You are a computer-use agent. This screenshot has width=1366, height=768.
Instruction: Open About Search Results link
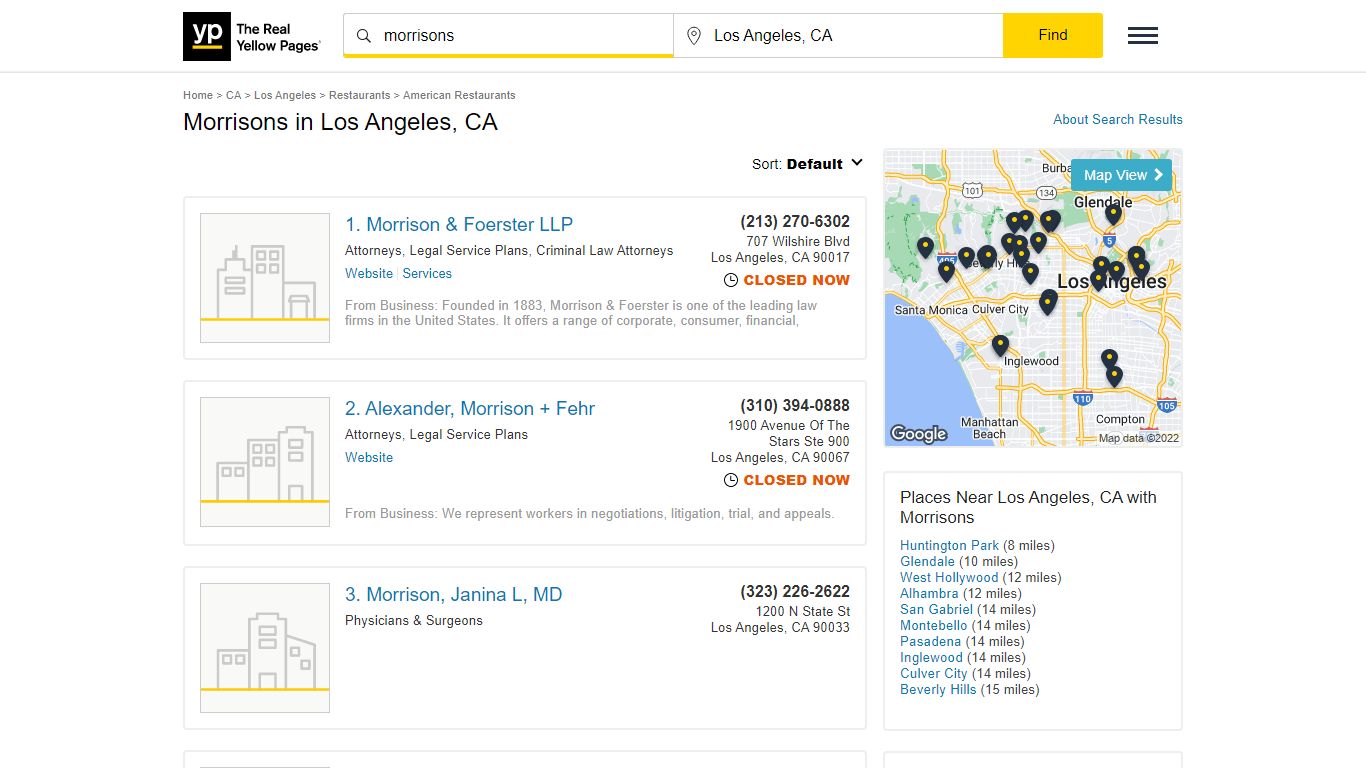coord(1118,119)
